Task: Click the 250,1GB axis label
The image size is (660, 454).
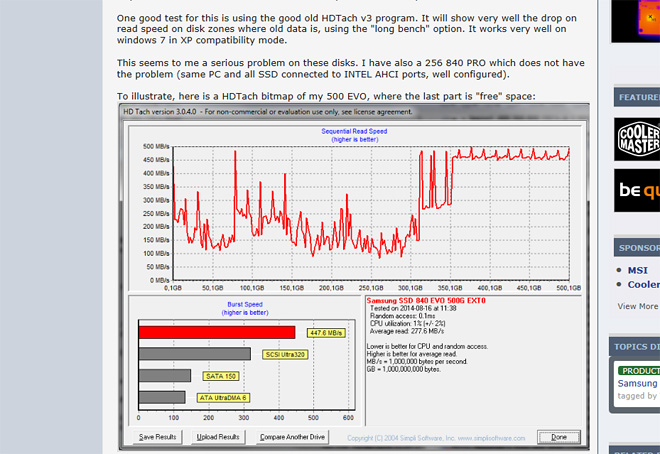Action: 371,288
